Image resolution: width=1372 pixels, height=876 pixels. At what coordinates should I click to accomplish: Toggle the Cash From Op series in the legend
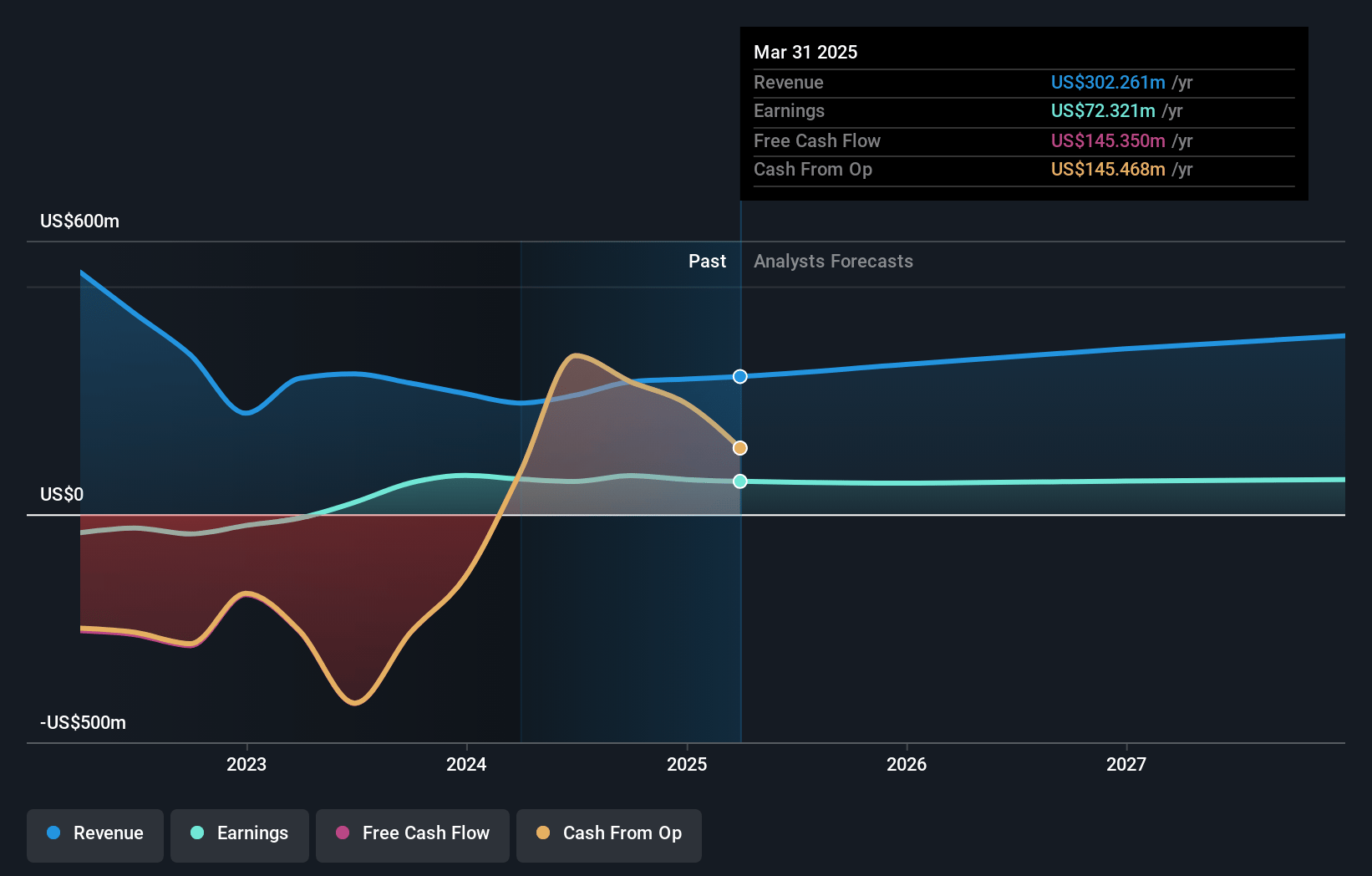pos(609,835)
